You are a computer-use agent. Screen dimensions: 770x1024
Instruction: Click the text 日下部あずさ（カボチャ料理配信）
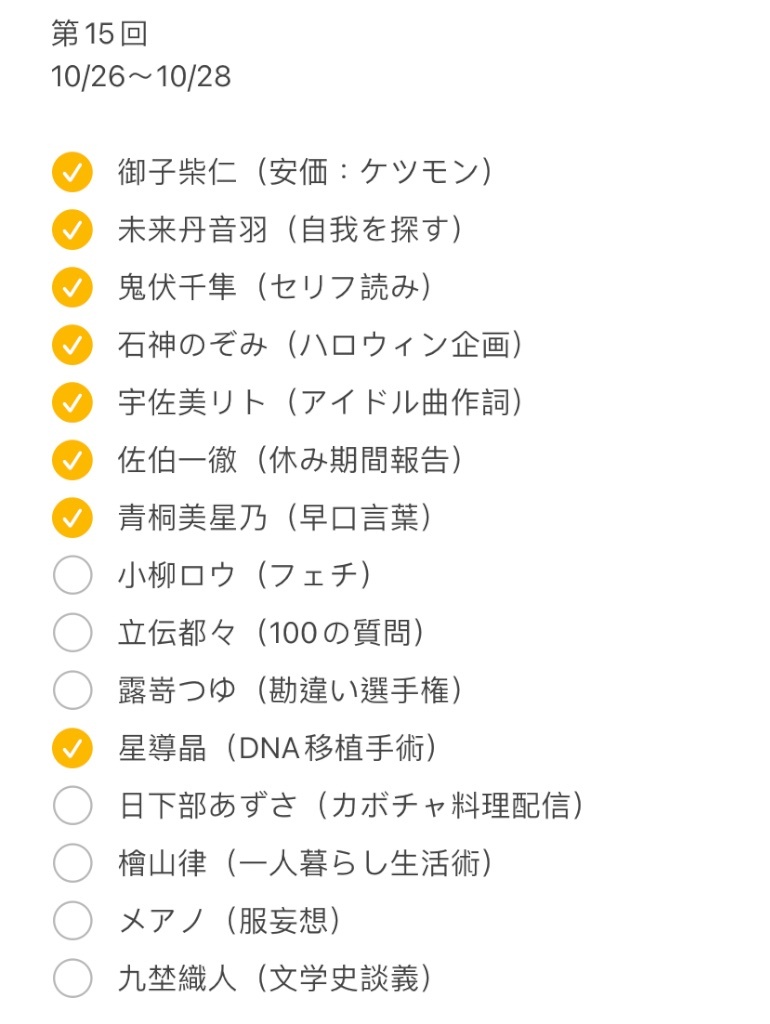click(x=351, y=805)
